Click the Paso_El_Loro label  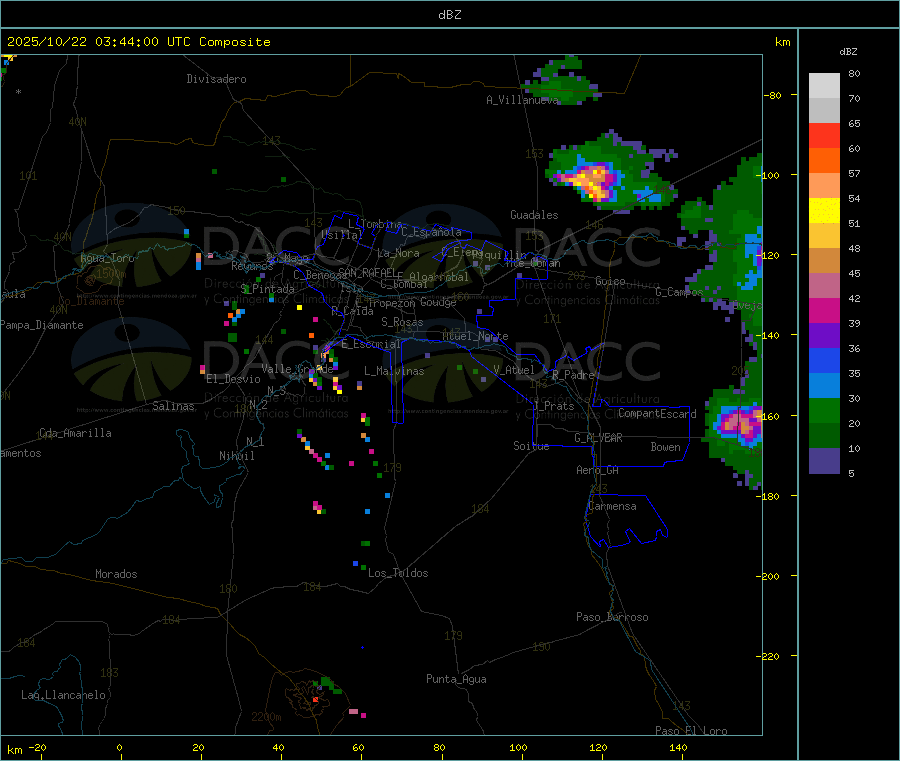(x=691, y=731)
